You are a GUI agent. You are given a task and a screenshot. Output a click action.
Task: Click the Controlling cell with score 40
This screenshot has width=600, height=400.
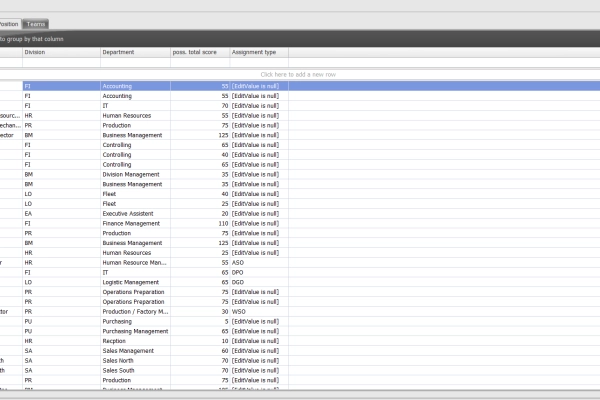(x=135, y=155)
